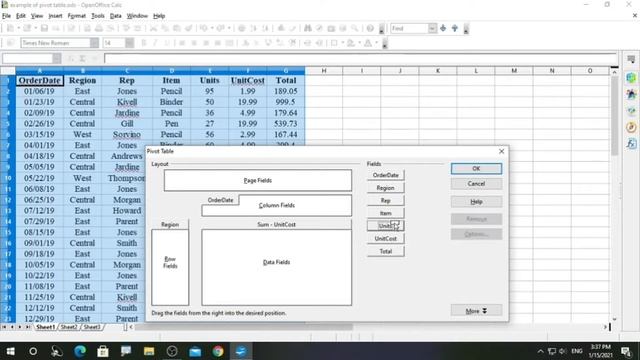Close the Pivot Table dialog

pos(502,151)
